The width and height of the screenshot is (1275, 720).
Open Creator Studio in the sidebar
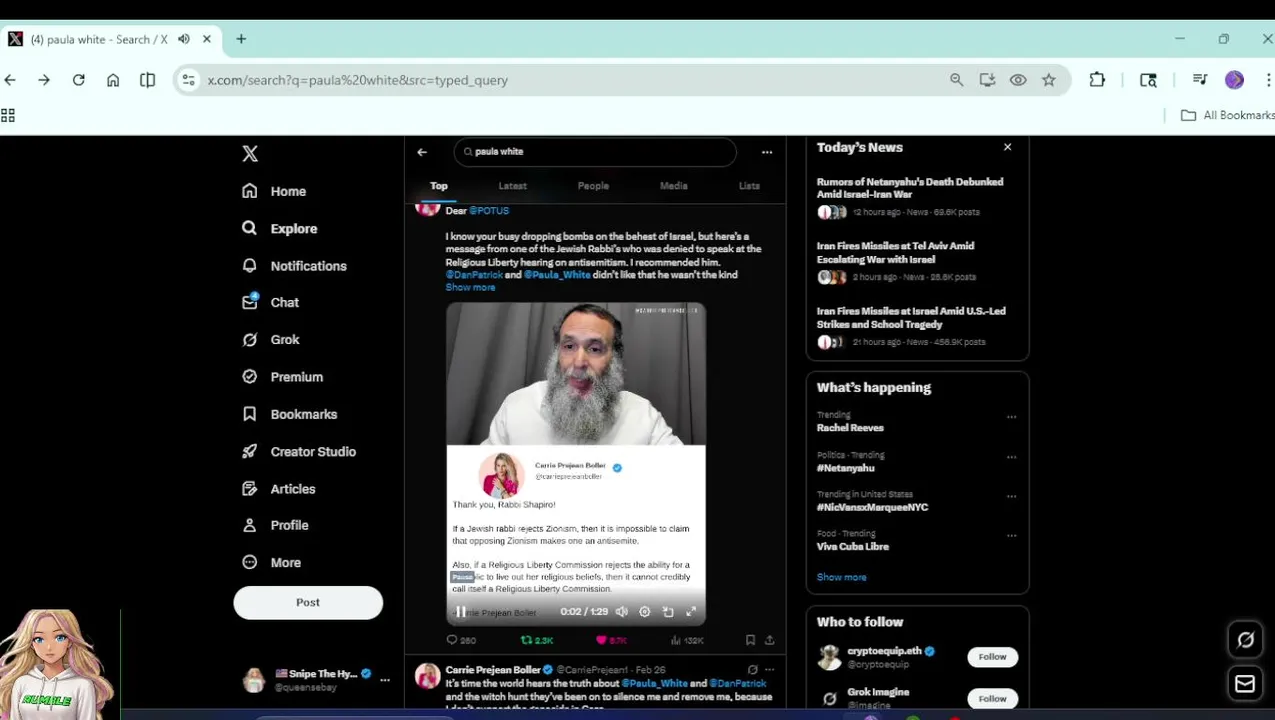(x=298, y=451)
